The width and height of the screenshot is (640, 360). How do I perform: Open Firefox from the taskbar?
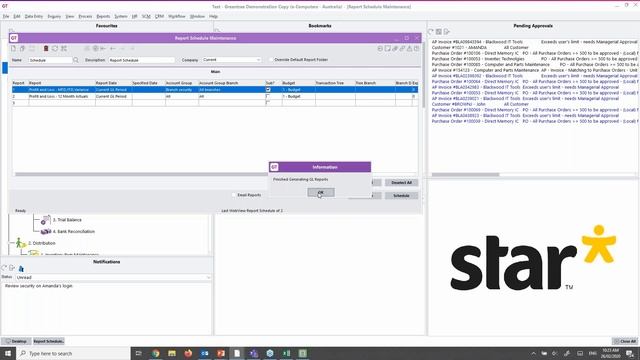[188, 353]
